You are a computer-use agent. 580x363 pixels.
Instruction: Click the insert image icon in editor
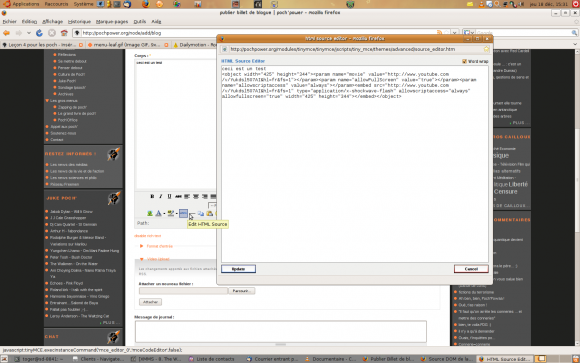pos(150,214)
